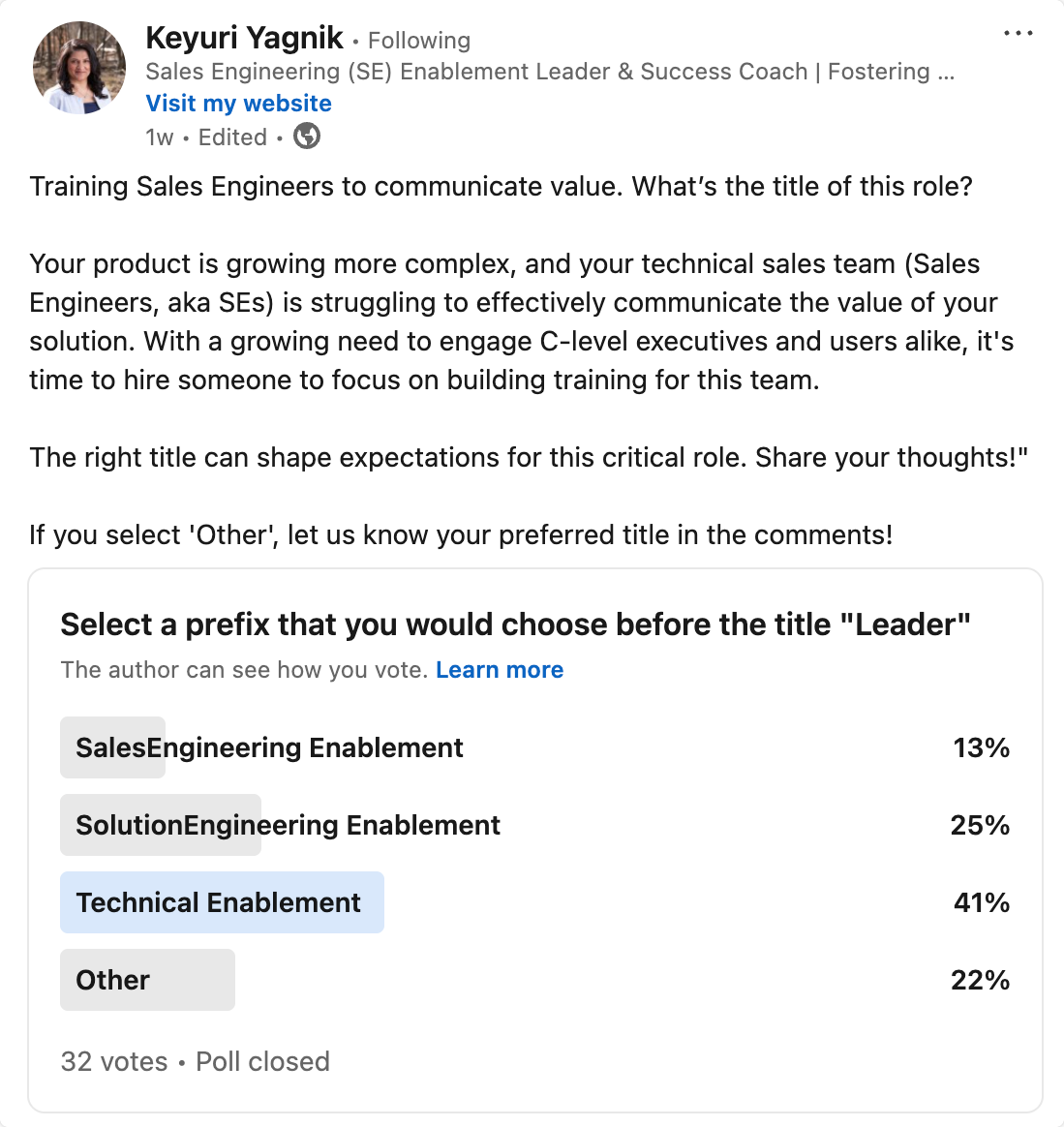Open the Learn more poll link
This screenshot has width=1064, height=1127.
click(x=500, y=670)
